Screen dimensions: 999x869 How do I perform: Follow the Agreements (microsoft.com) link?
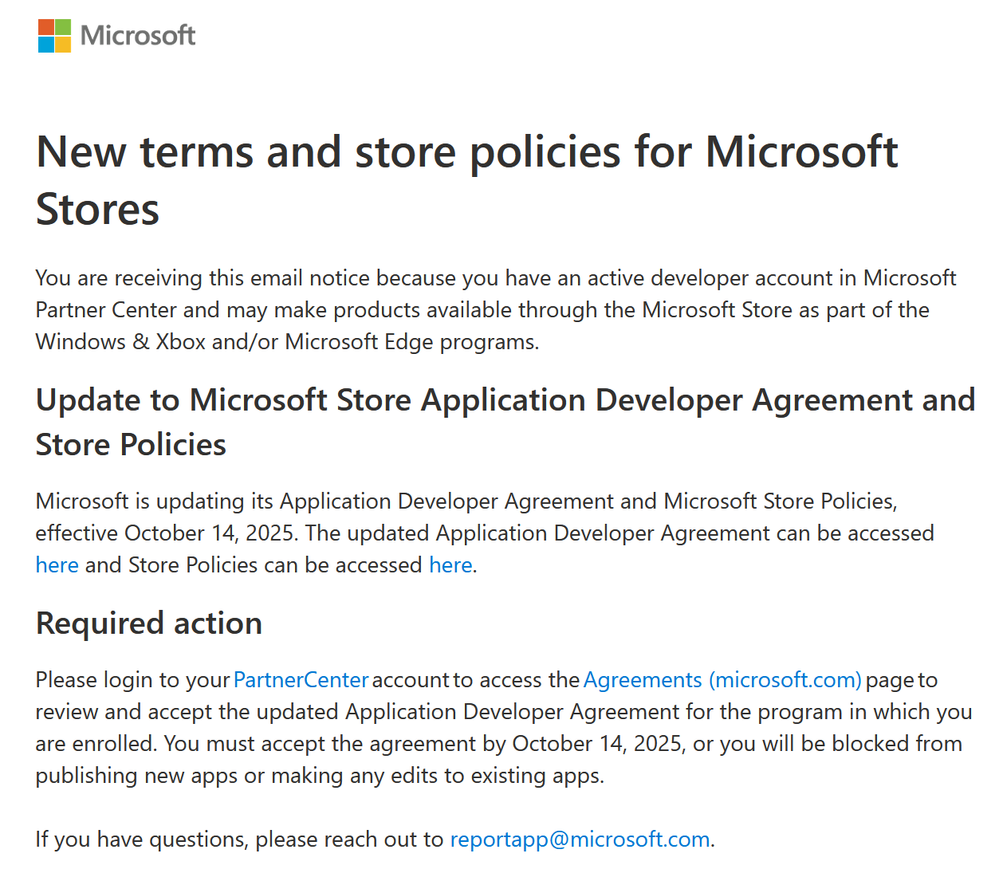(x=722, y=680)
